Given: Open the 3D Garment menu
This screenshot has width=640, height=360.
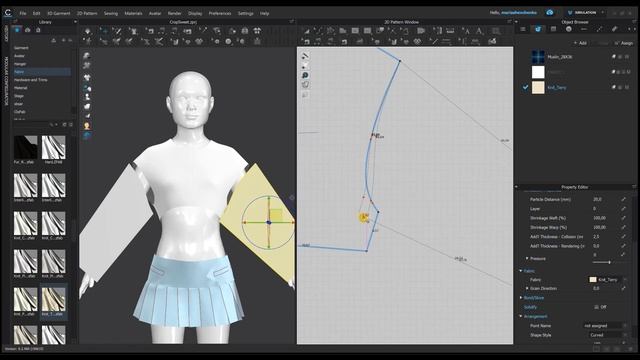Looking at the screenshot, I should point(59,13).
